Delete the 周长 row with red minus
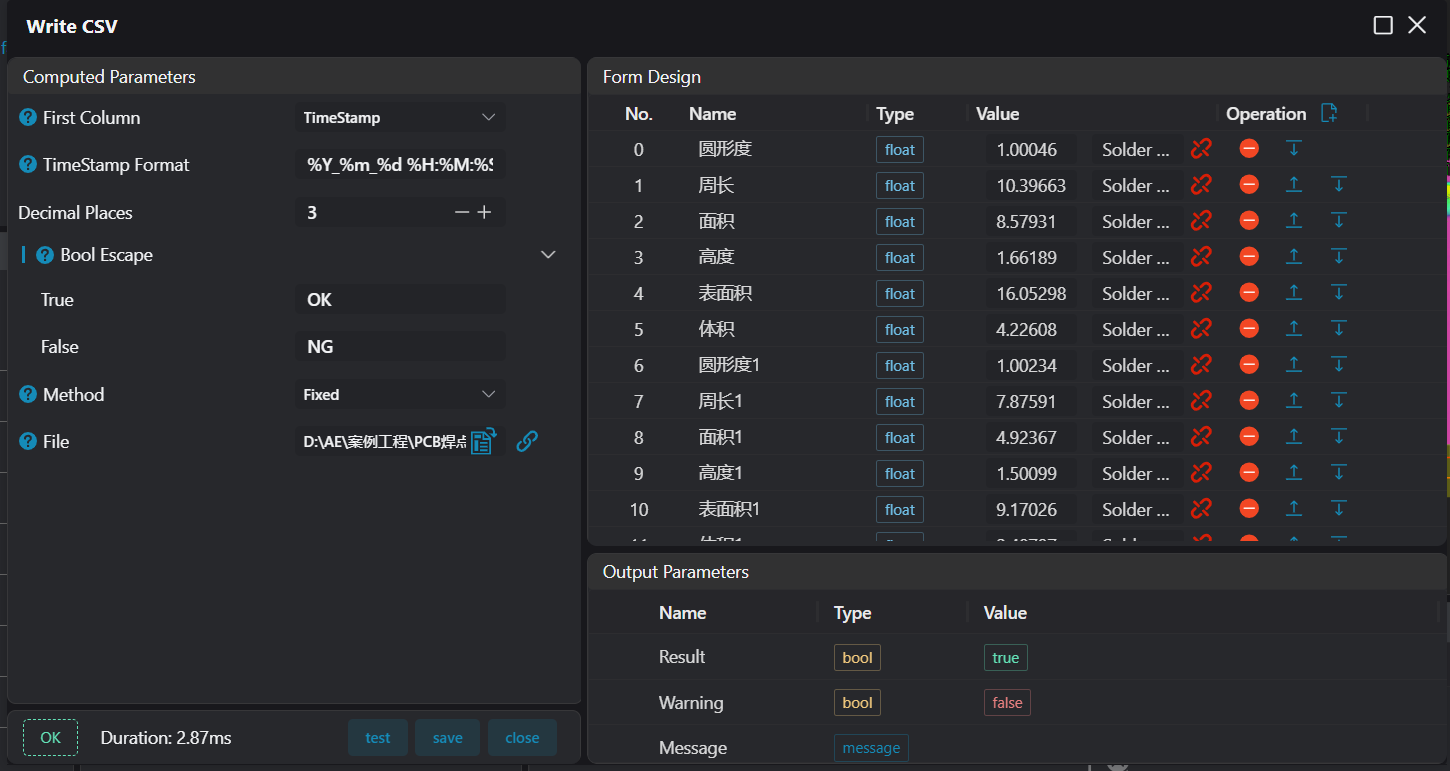The image size is (1450, 771). coord(1249,185)
